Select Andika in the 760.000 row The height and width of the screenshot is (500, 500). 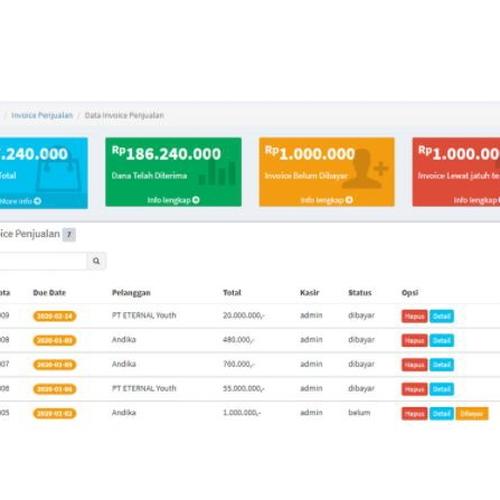124,364
